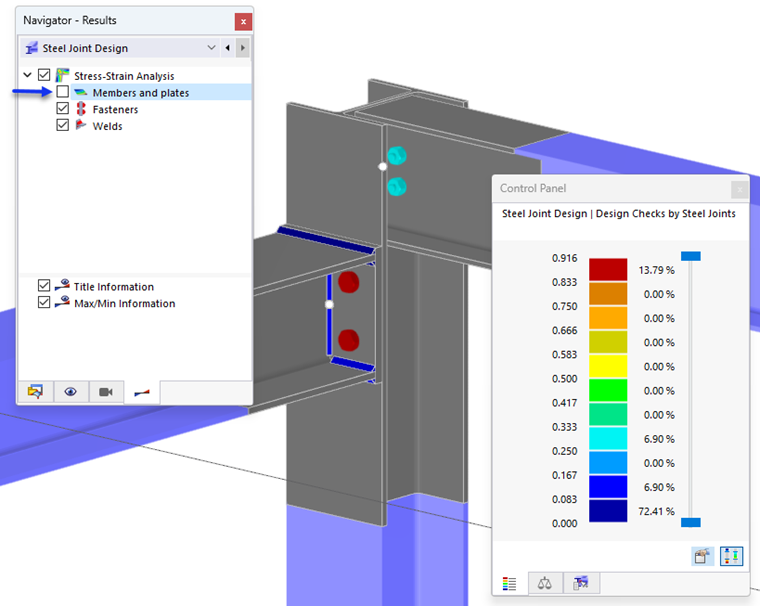Select the Max/Min Information label
This screenshot has width=760, height=606.
tap(125, 303)
